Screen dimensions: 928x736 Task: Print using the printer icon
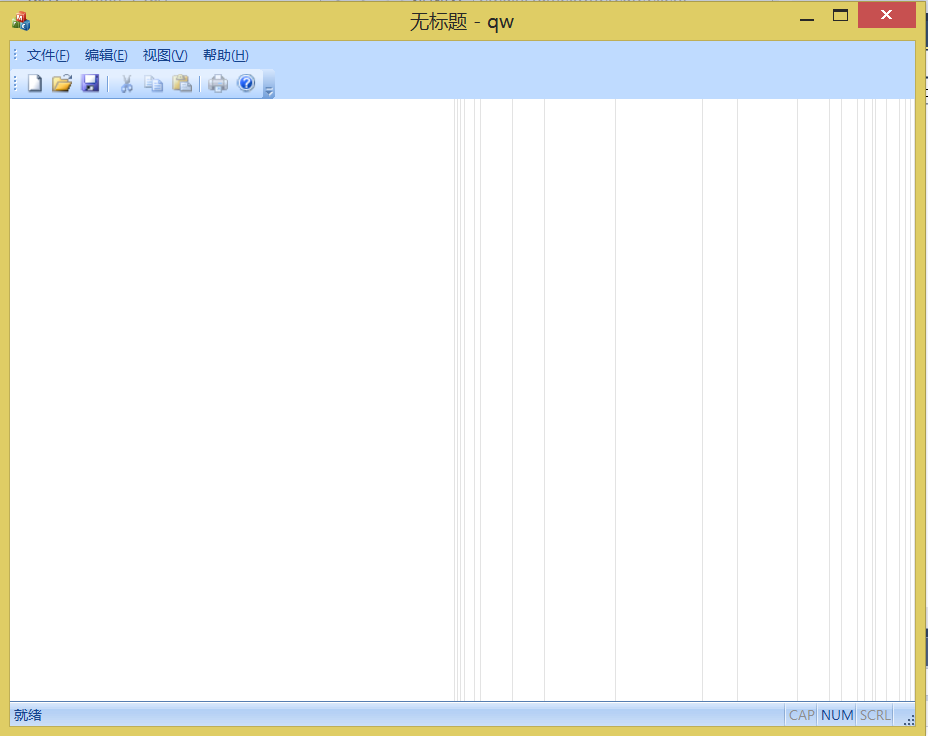click(218, 83)
